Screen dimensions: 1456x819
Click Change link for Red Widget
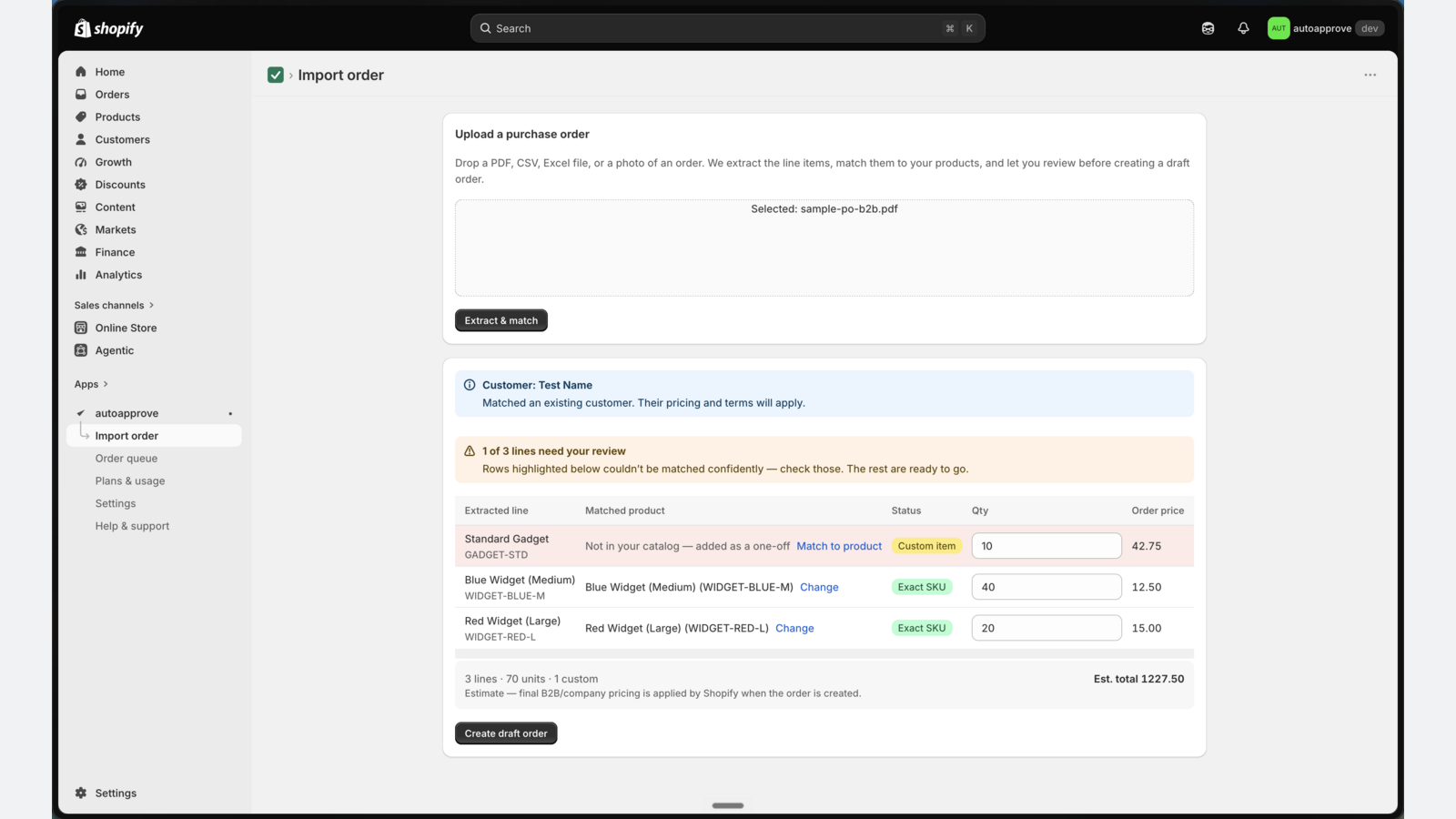click(794, 628)
